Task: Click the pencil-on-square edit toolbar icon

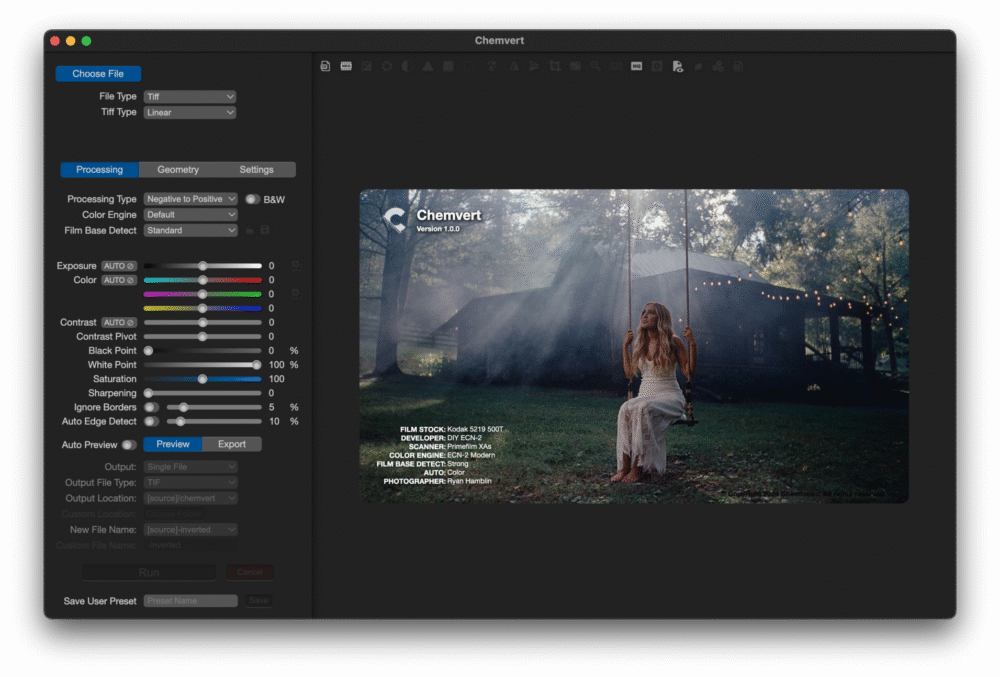Action: click(x=367, y=66)
